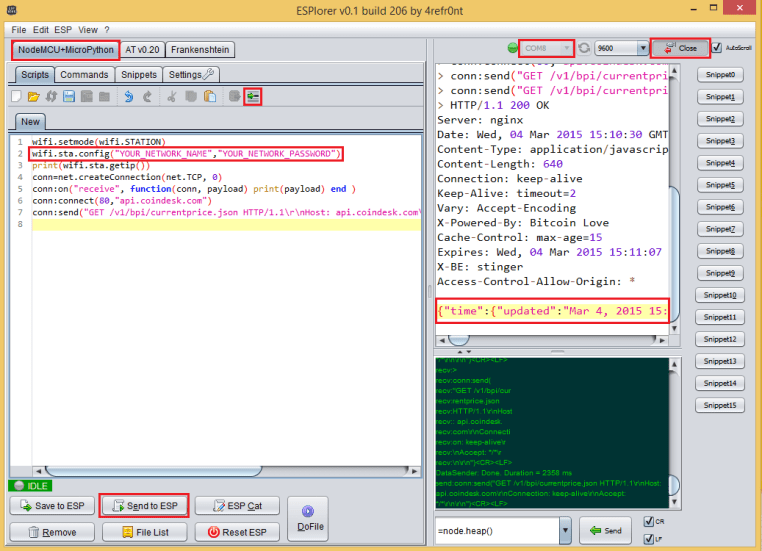Screen dimensions: 762x551
Task: Click the redo arrow icon
Action: click(x=147, y=97)
